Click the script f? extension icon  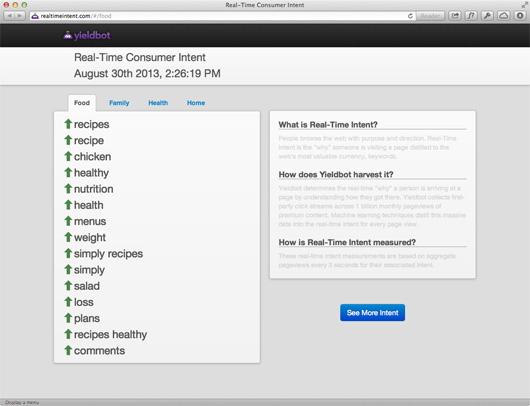click(x=471, y=16)
